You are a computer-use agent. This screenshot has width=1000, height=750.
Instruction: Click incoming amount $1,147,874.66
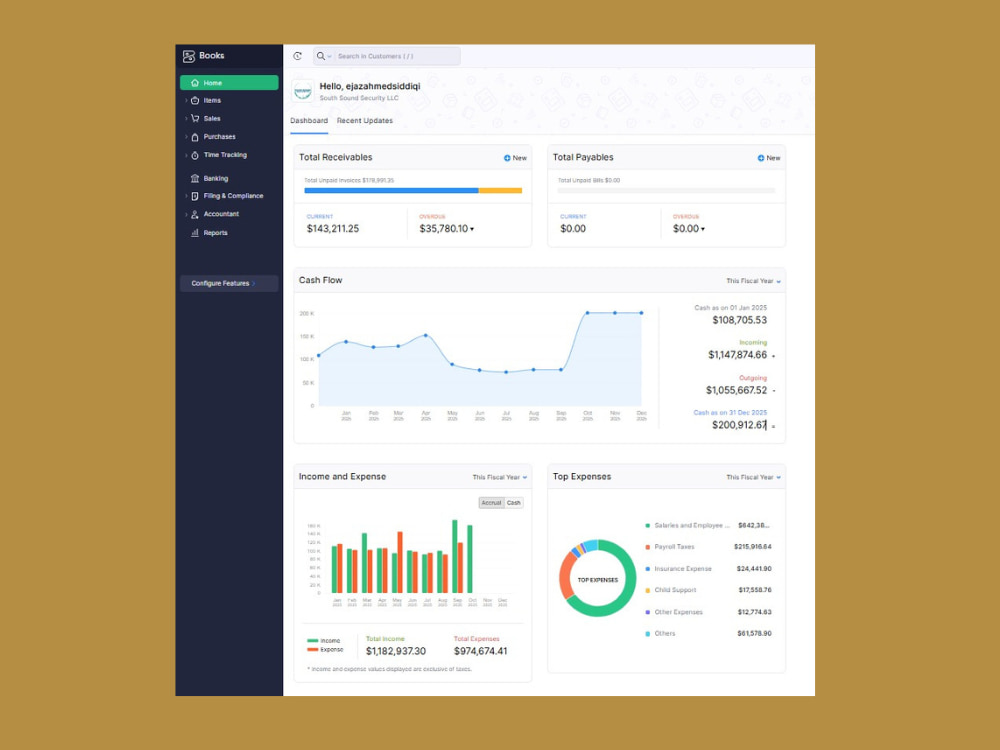[x=737, y=355]
